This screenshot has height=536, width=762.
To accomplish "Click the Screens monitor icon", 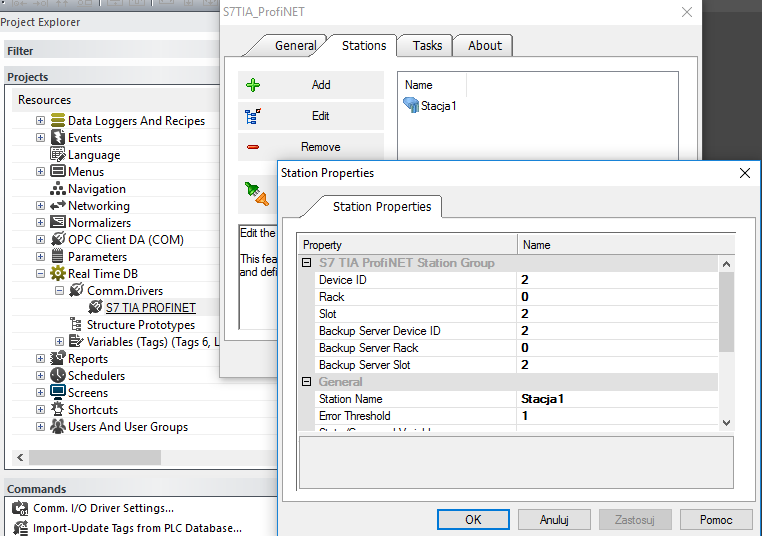I will coord(58,392).
